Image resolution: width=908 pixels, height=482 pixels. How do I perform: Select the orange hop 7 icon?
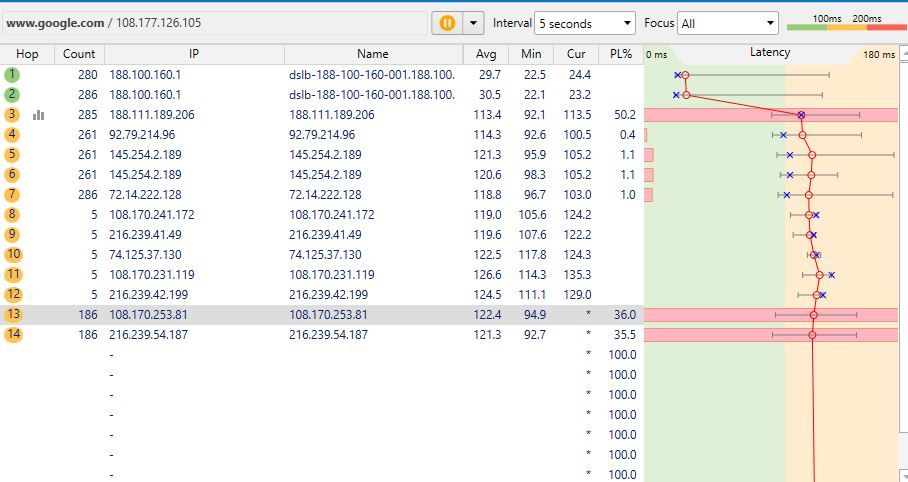point(12,195)
